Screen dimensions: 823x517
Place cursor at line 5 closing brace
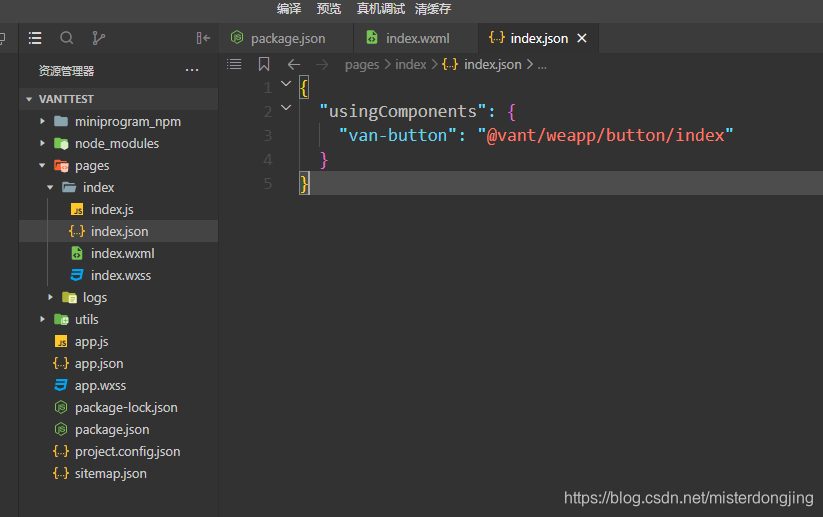[304, 183]
